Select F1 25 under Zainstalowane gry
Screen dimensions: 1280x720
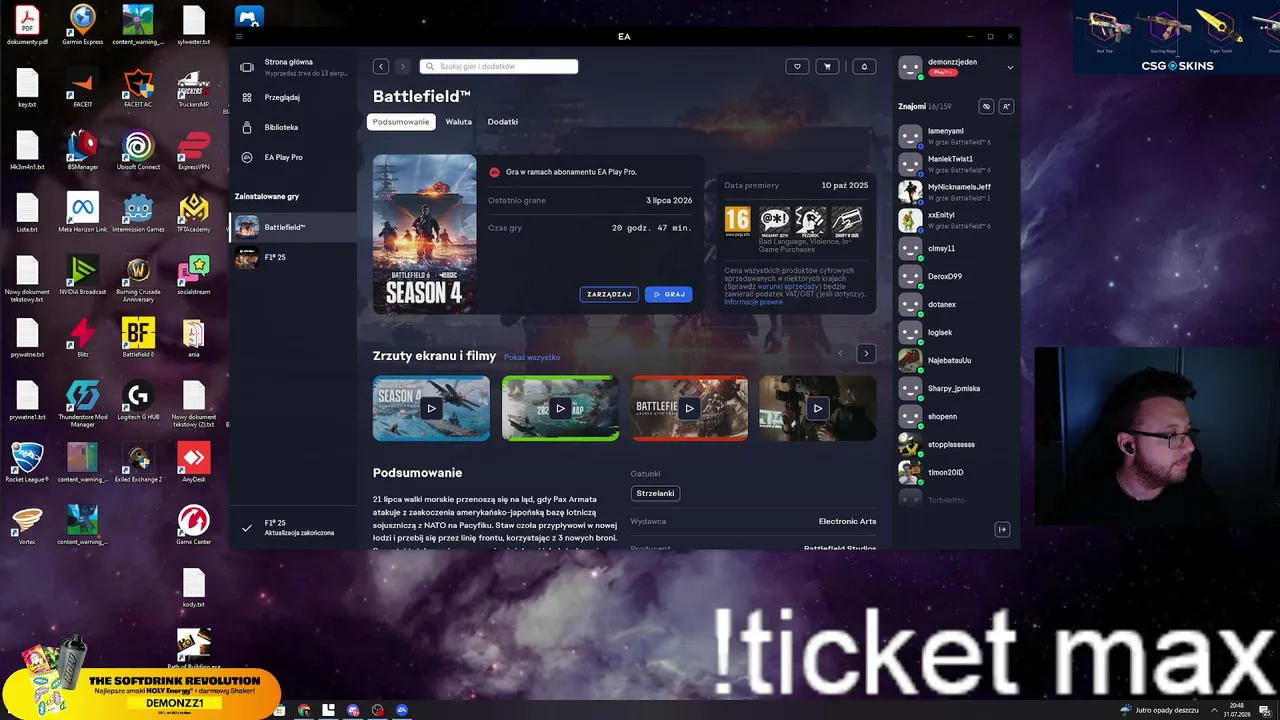pos(293,258)
